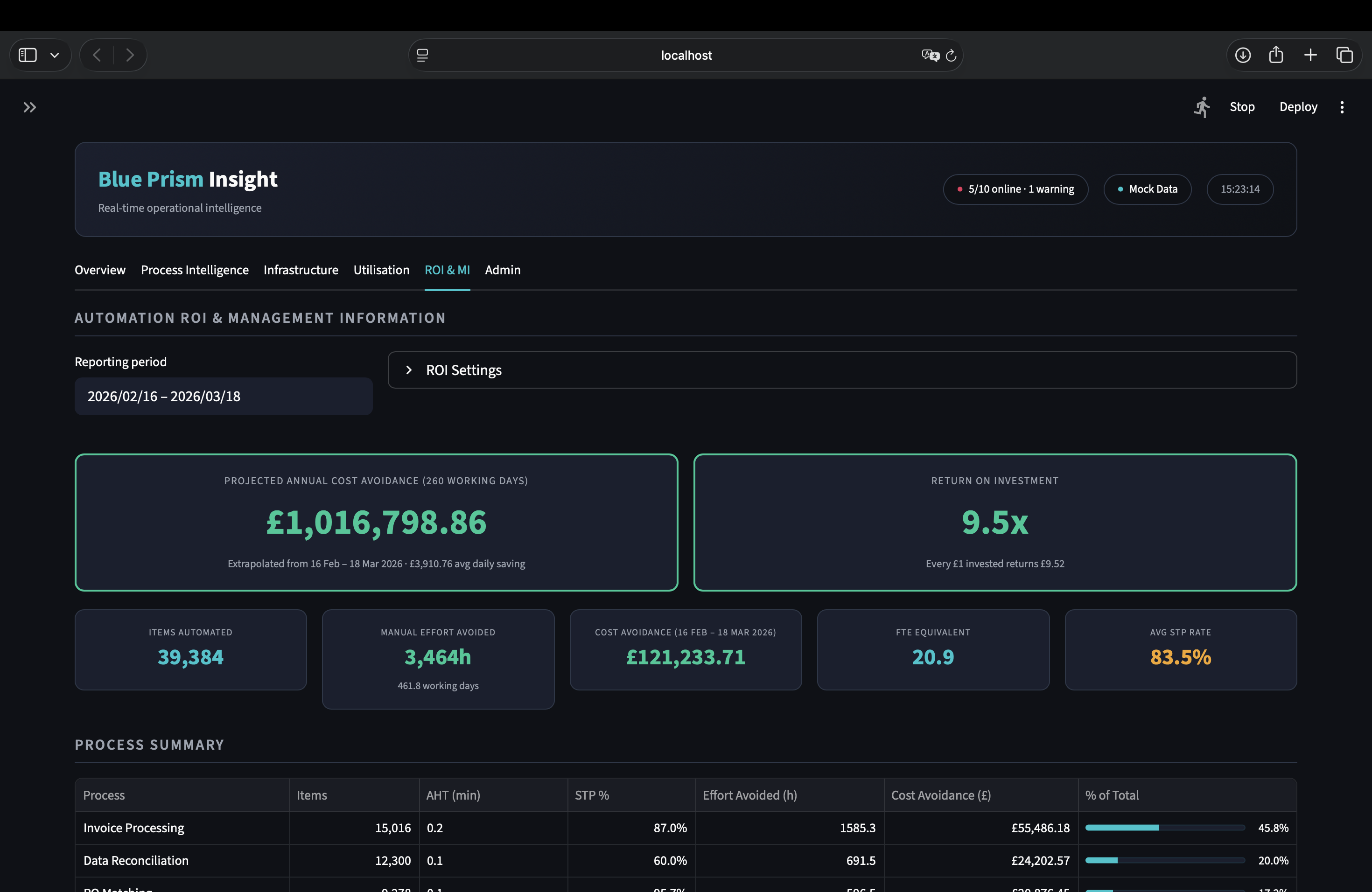Click the 5/10 online warning badge
This screenshot has width=1372, height=892.
point(1015,189)
